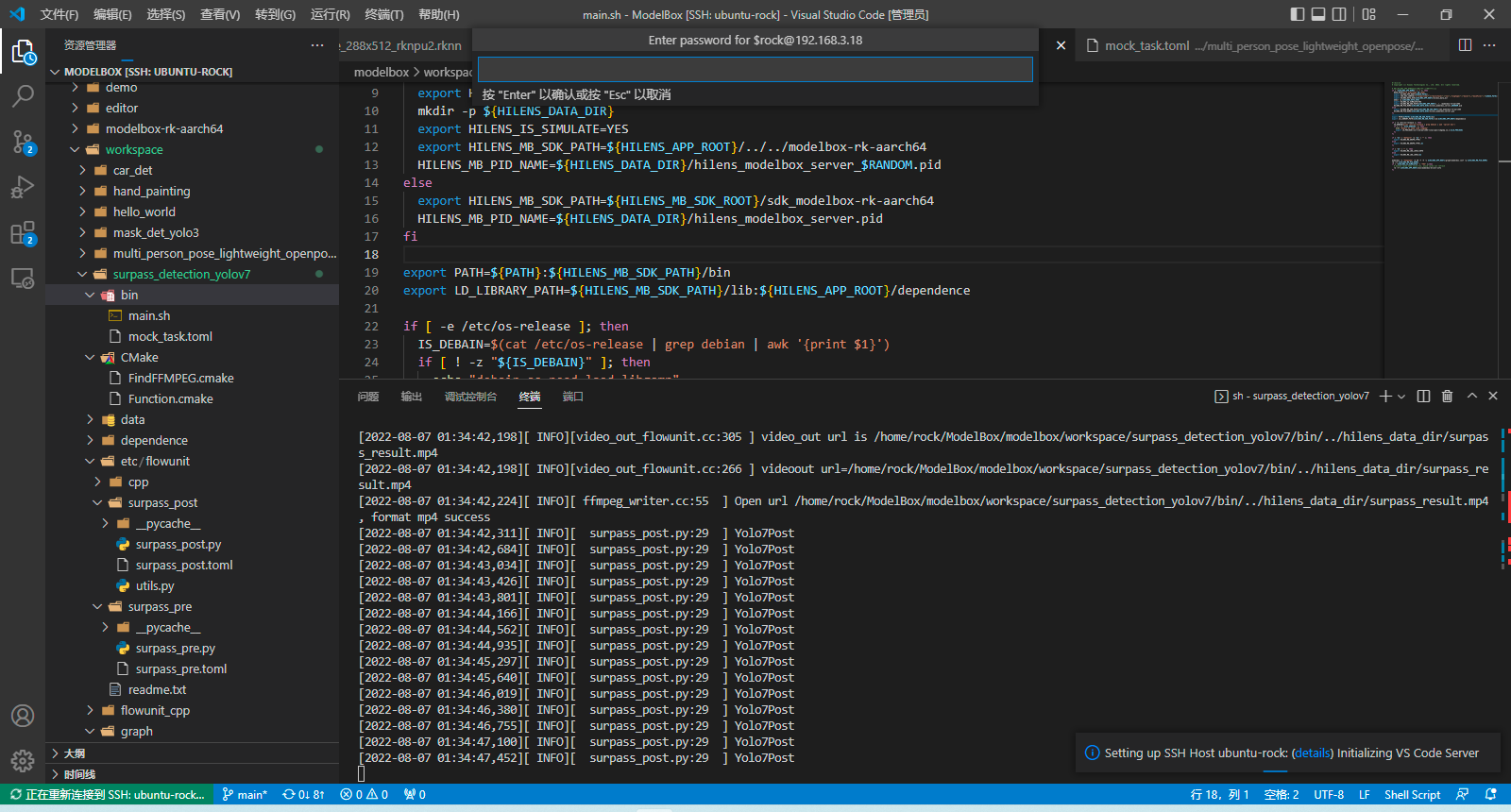
Task: Collapse the surpass_detection_yolov7 folder
Action: 181,275
